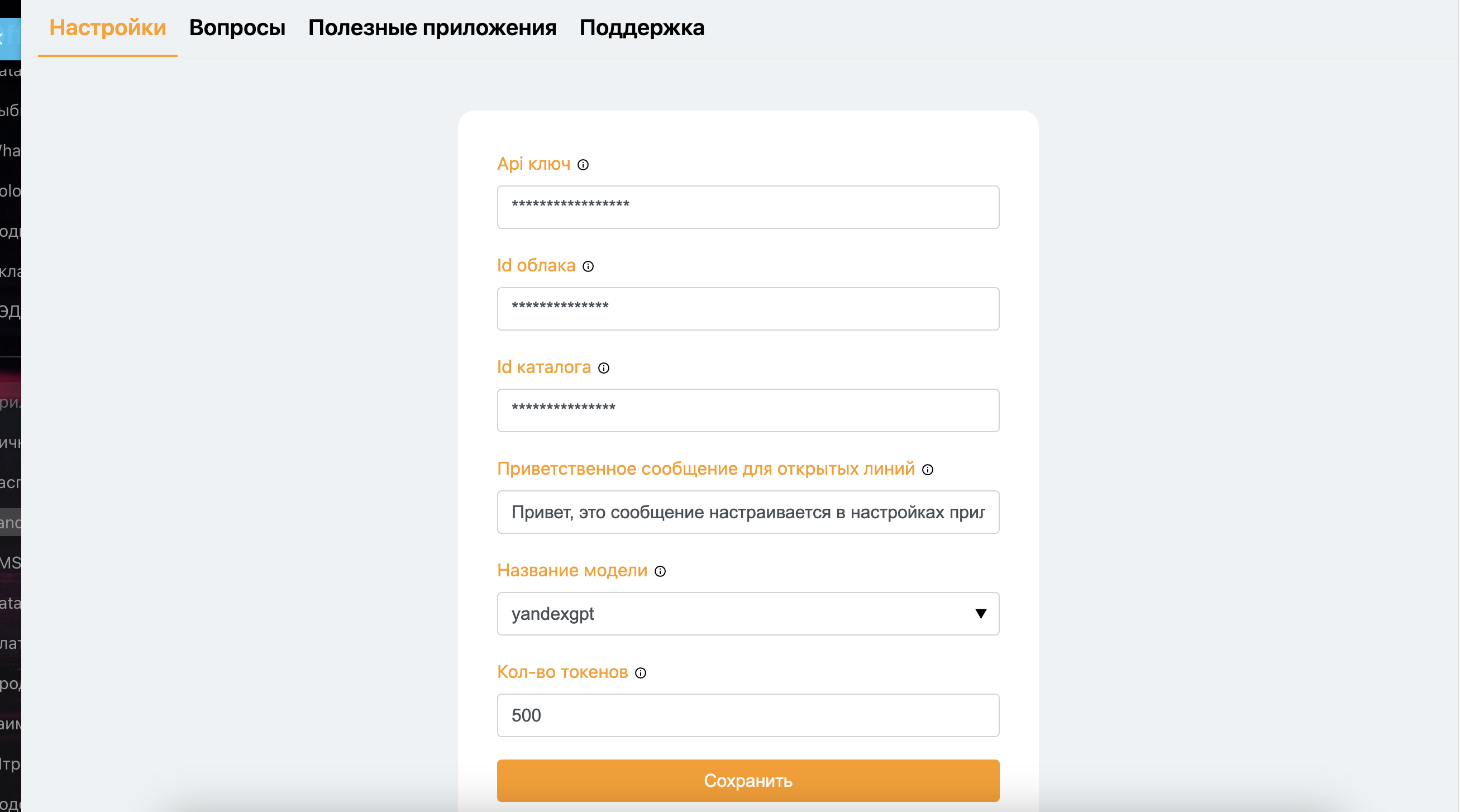The height and width of the screenshot is (812, 1460).
Task: Select the Настройки tab
Action: (x=107, y=28)
